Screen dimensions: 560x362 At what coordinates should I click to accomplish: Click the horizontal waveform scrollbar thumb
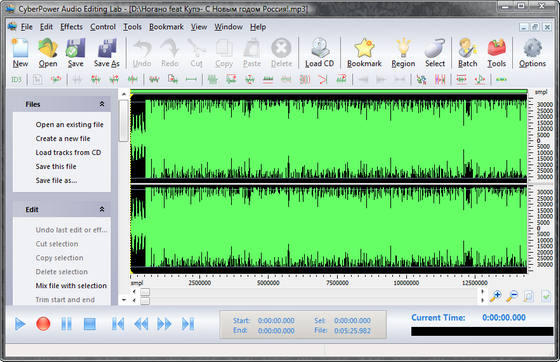[x=145, y=292]
